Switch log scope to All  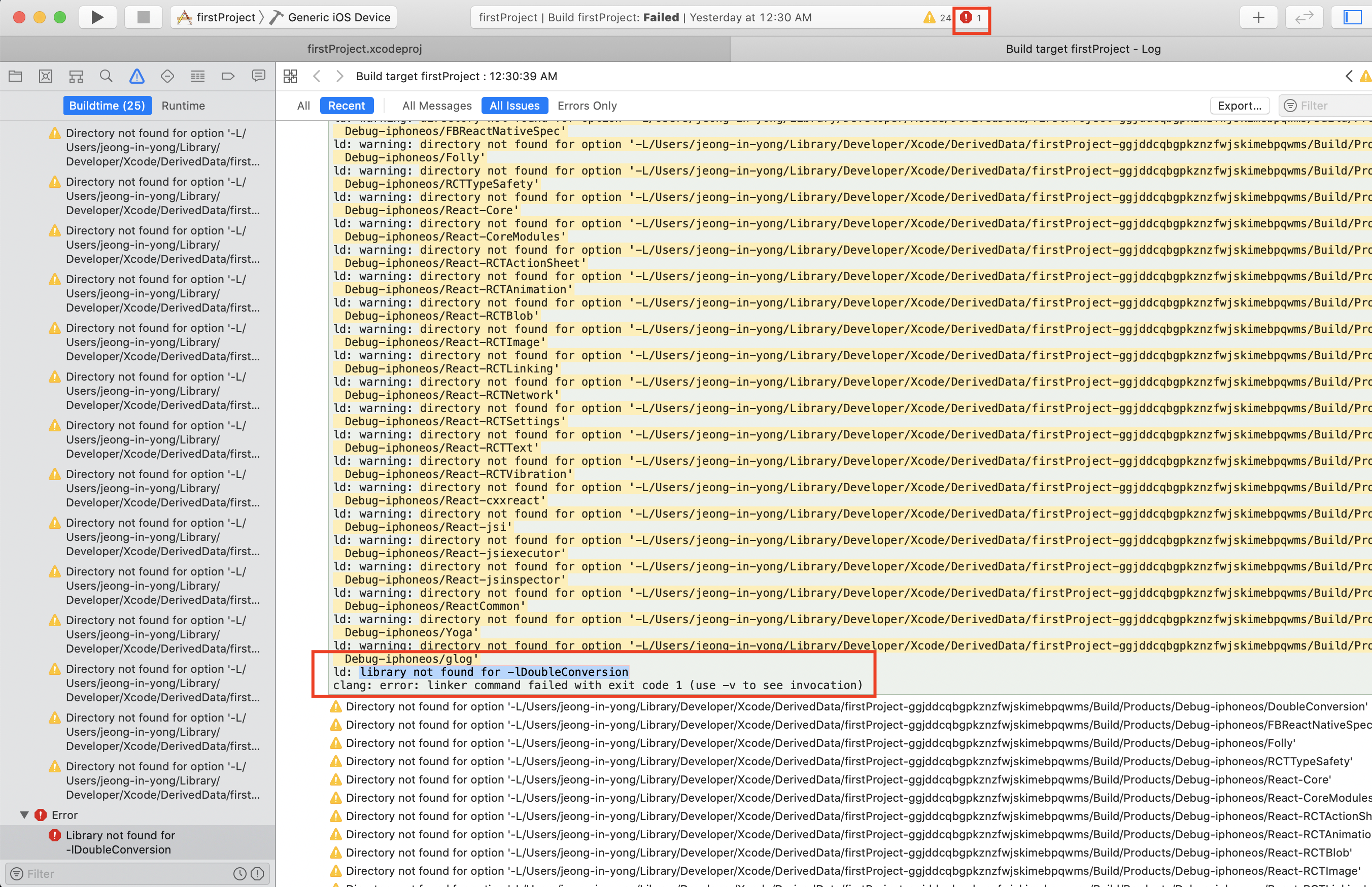[303, 106]
